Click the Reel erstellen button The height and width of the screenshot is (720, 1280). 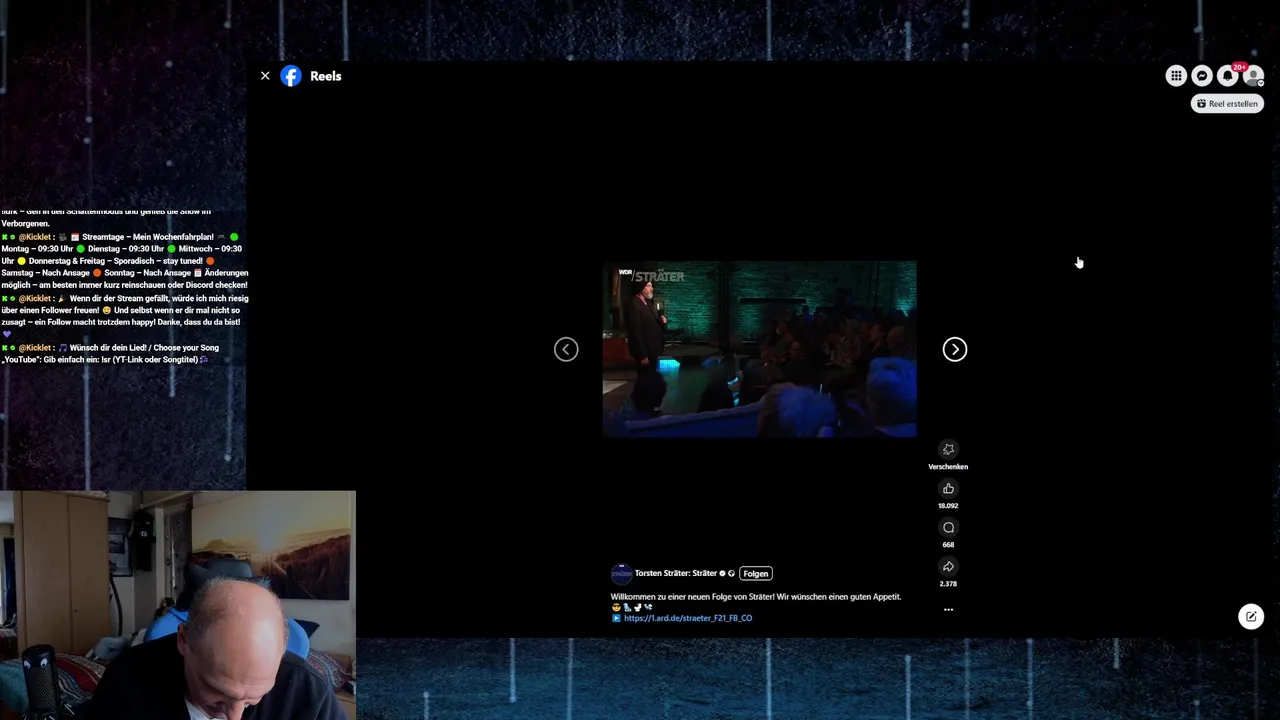1227,104
